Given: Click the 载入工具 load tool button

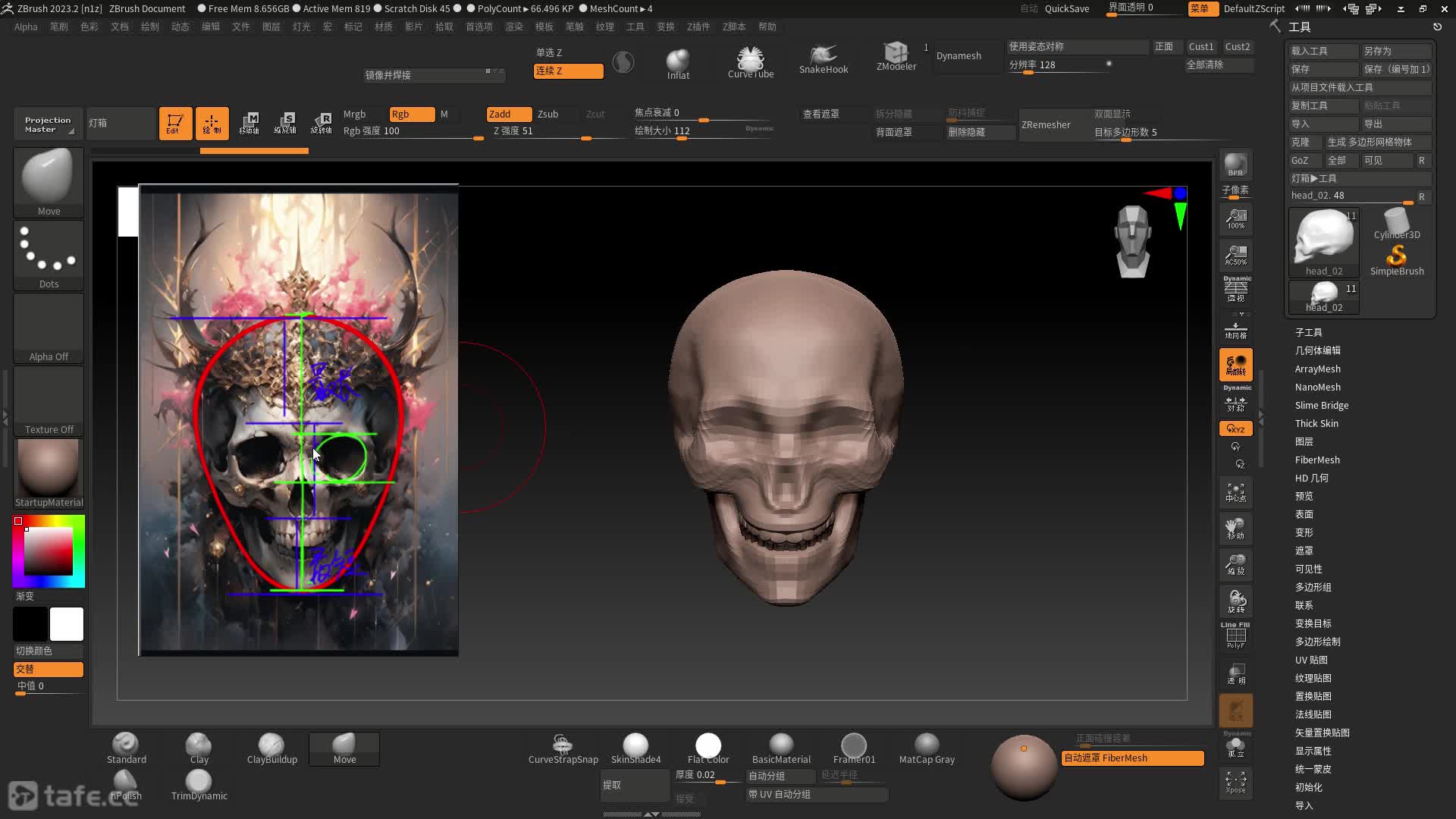Looking at the screenshot, I should point(1323,51).
